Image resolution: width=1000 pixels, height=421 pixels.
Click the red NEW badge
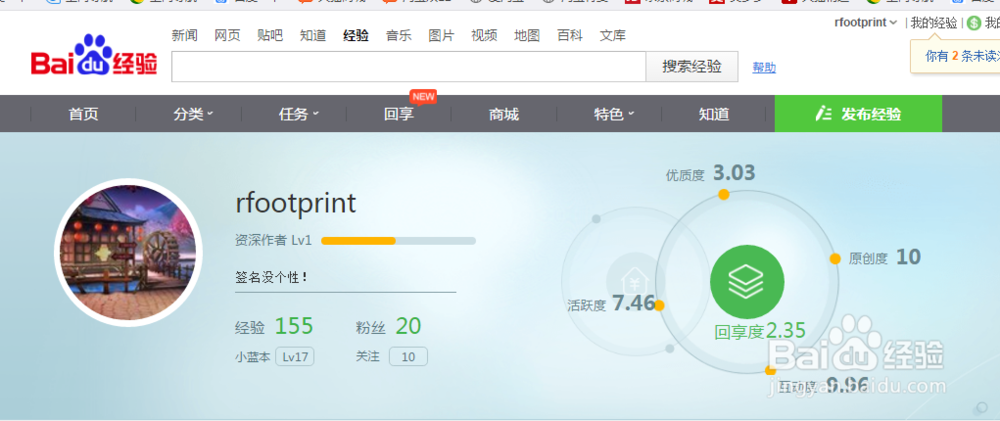click(423, 97)
